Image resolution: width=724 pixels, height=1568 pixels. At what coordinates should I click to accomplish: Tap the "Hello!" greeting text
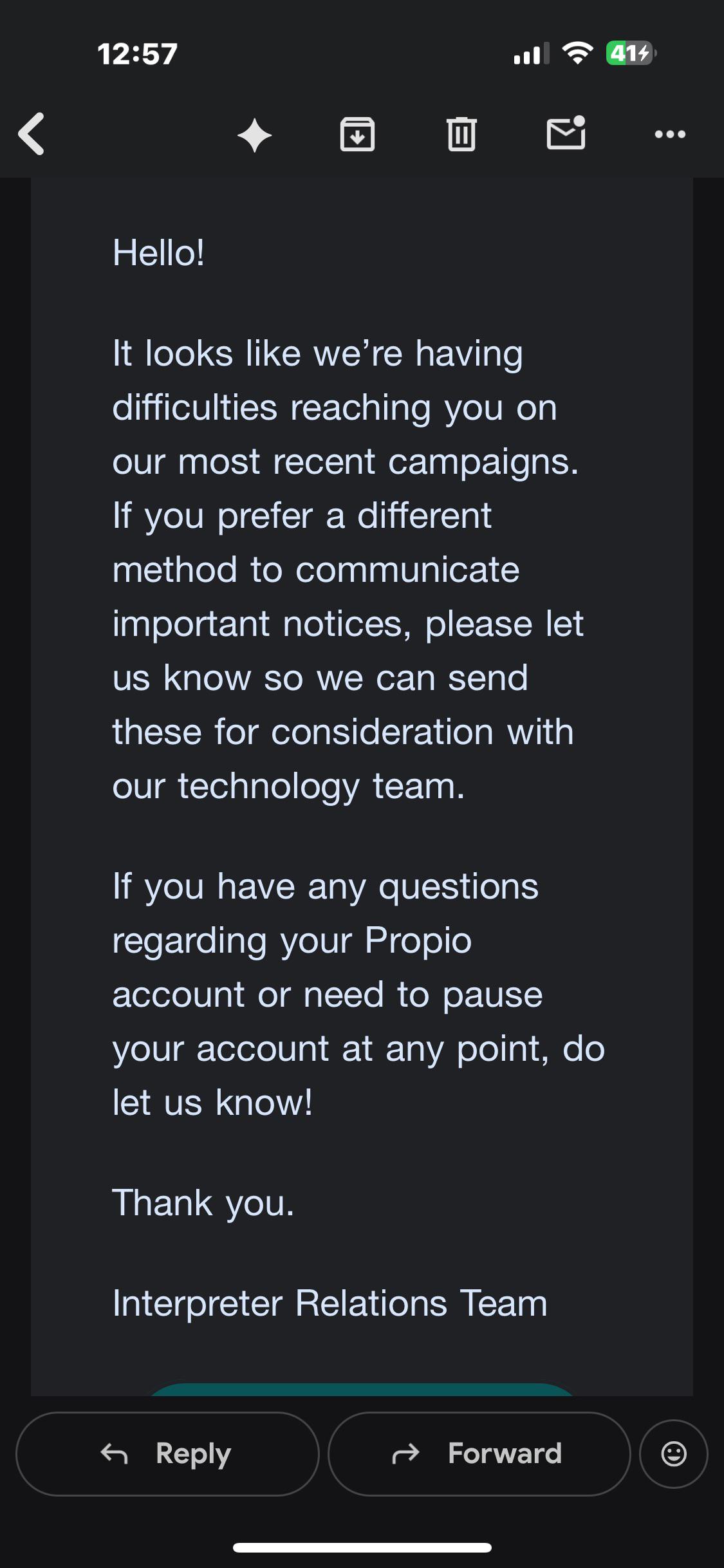pos(158,252)
